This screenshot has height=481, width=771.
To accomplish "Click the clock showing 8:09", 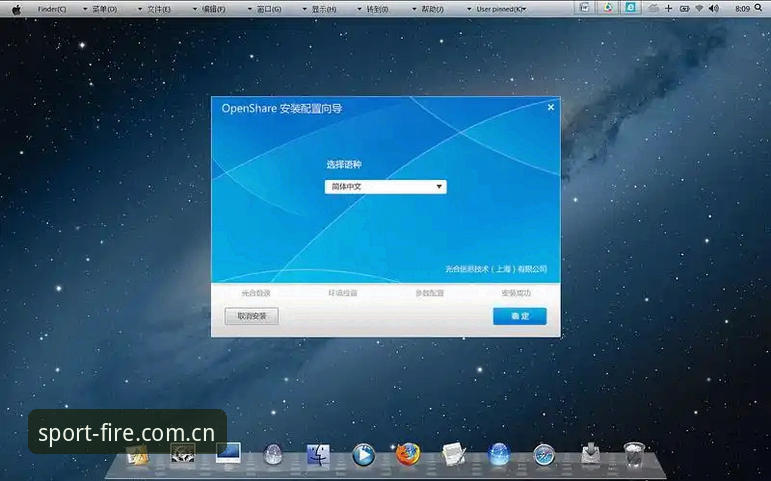I will point(742,9).
